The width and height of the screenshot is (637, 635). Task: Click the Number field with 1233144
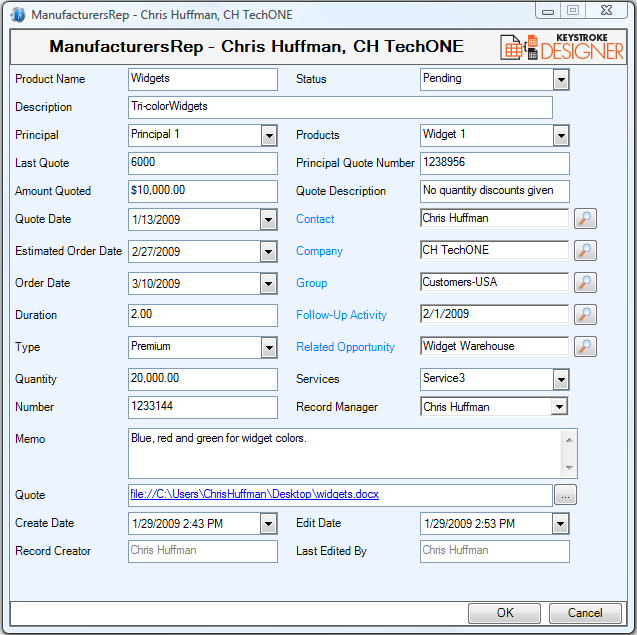tap(203, 407)
